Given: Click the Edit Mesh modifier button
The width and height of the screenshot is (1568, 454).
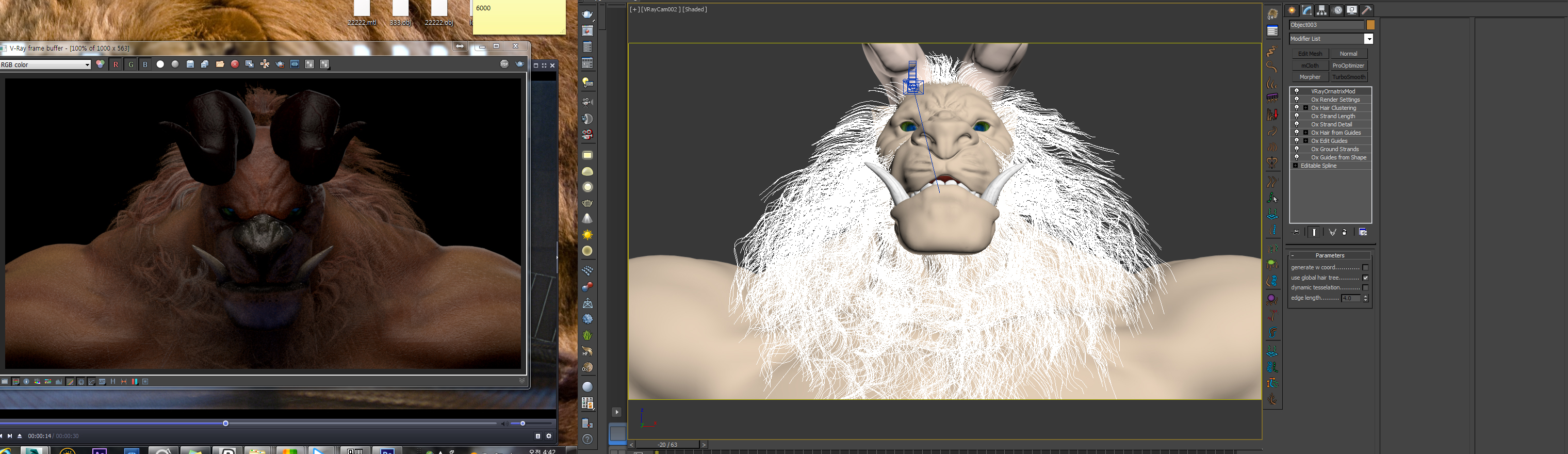Looking at the screenshot, I should pyautogui.click(x=1310, y=54).
